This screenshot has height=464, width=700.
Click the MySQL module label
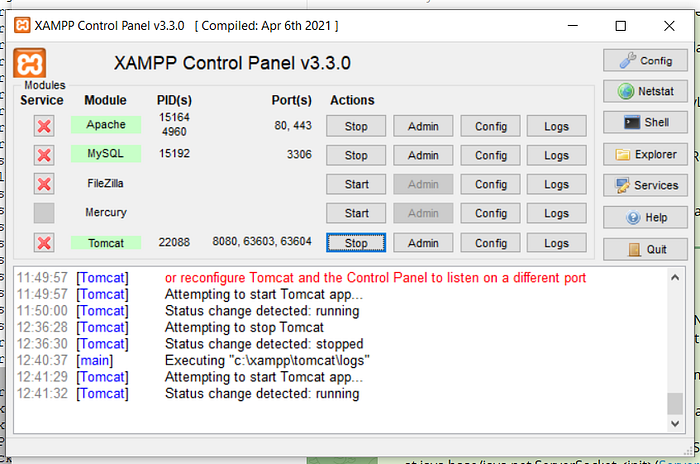pyautogui.click(x=106, y=154)
